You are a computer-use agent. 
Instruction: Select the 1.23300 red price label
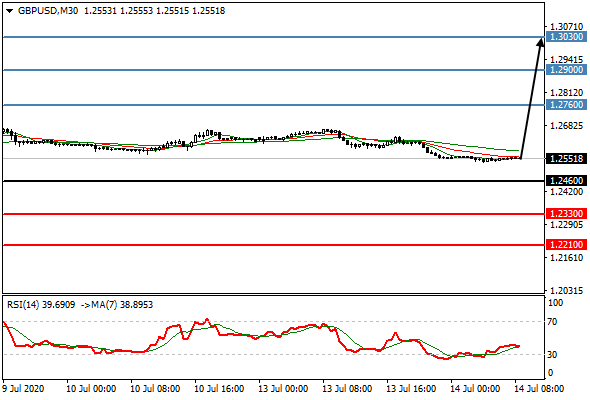[x=566, y=214]
